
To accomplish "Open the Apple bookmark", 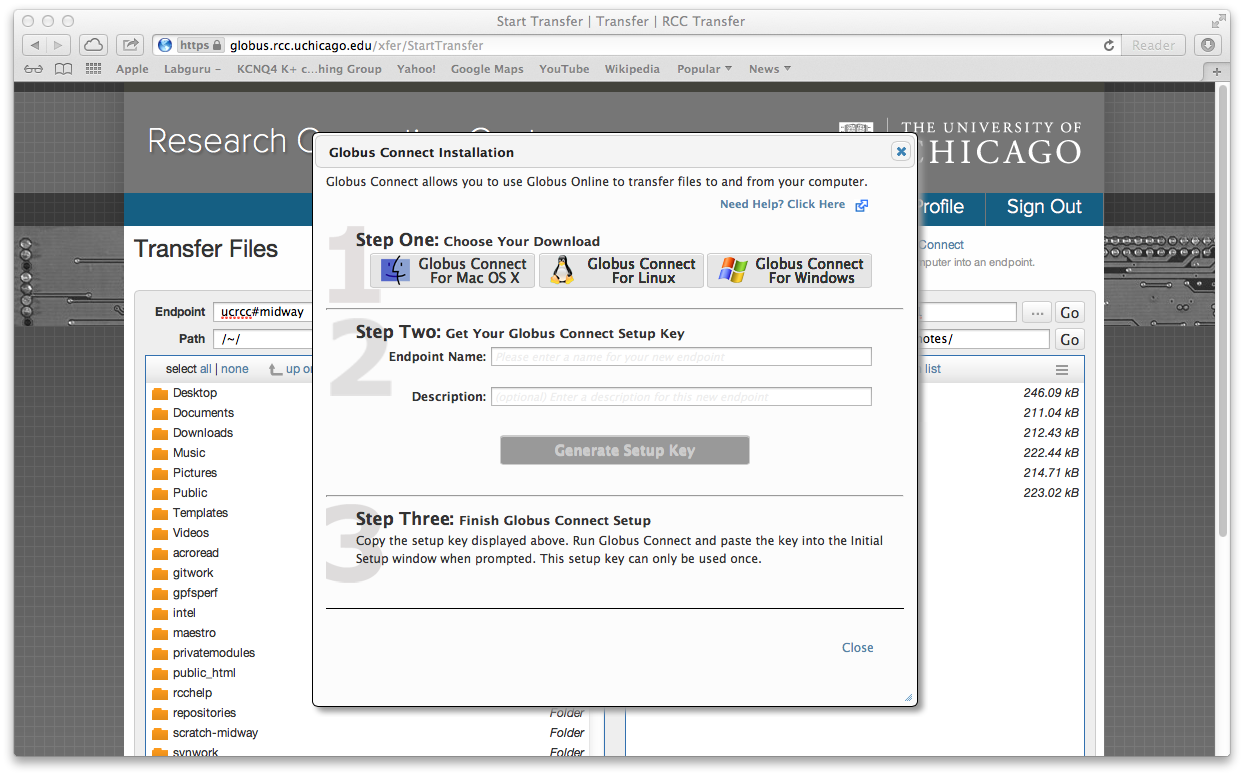I will (132, 69).
